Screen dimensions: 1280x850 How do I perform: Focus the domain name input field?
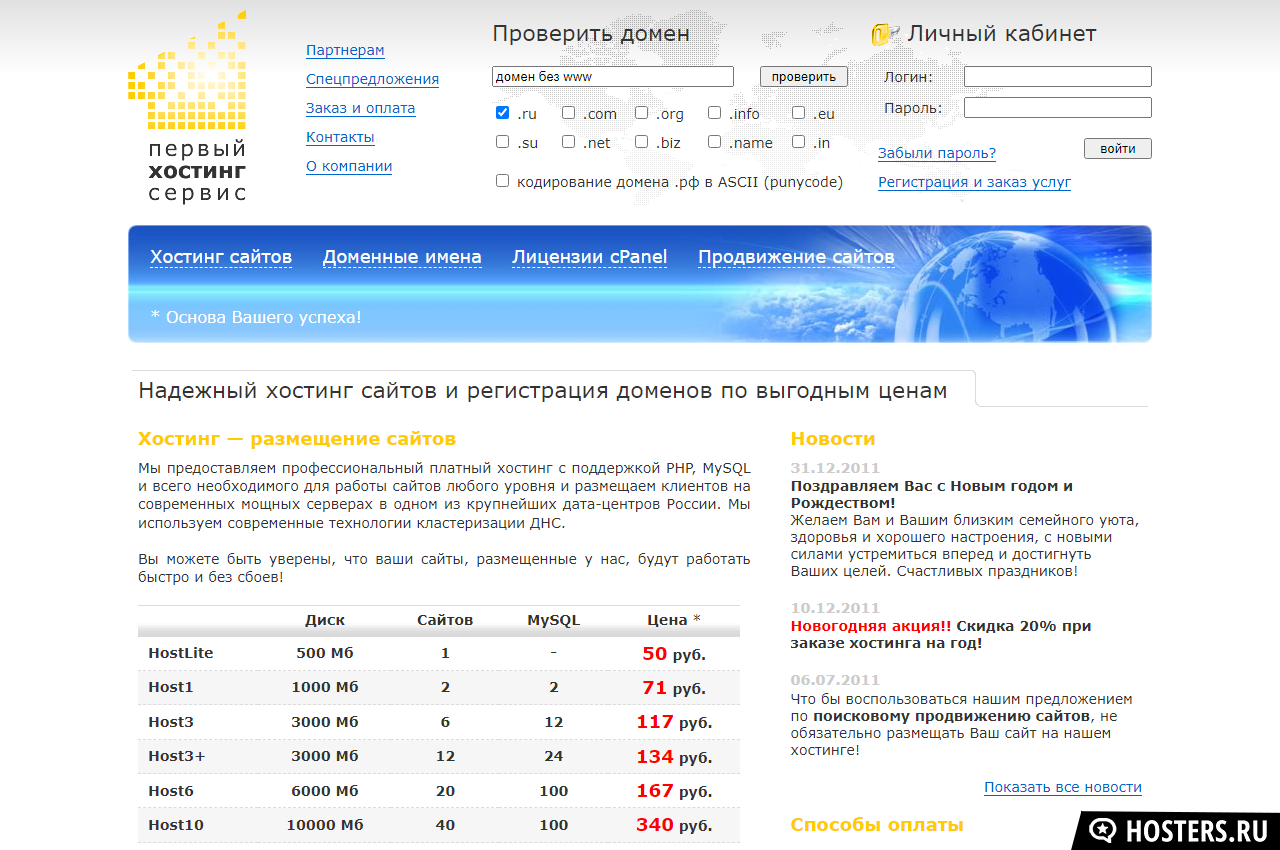pyautogui.click(x=613, y=77)
